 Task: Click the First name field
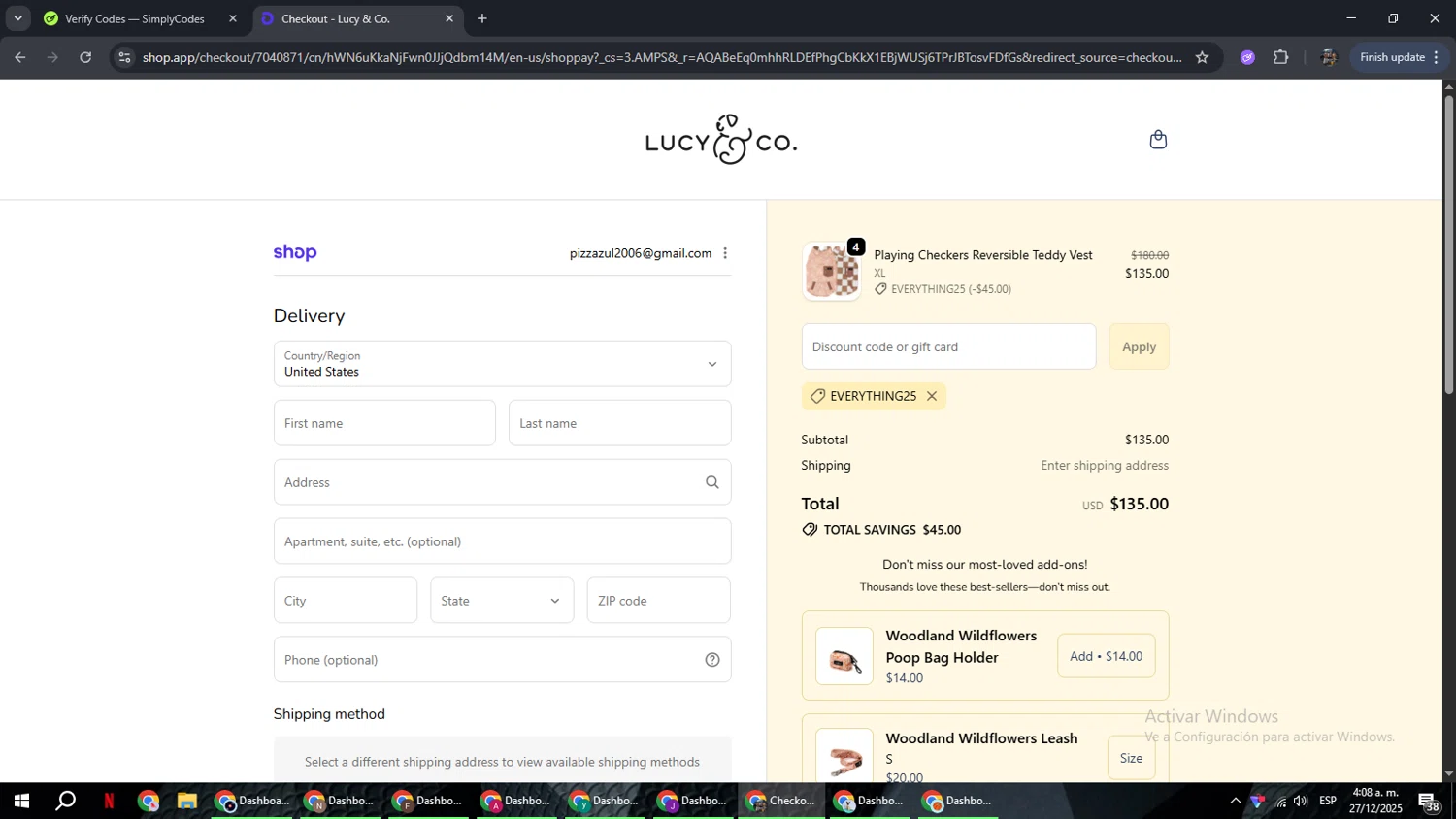click(x=384, y=423)
